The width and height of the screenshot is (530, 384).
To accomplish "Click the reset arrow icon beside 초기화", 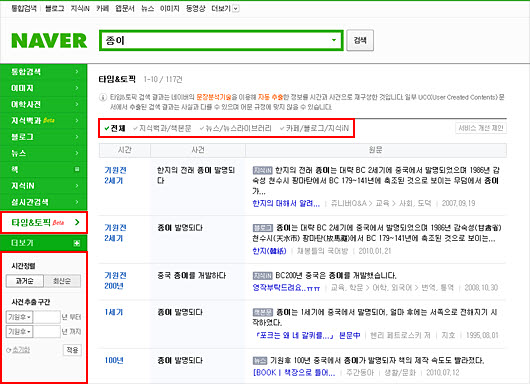I will tap(9, 350).
